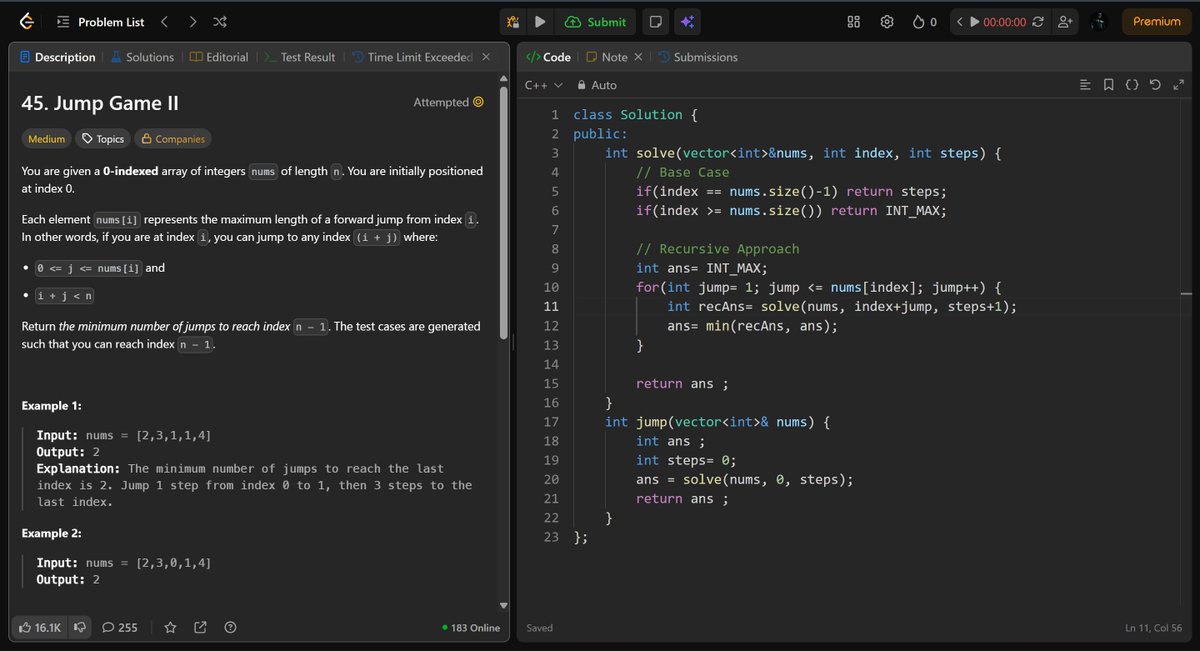The height and width of the screenshot is (651, 1200).
Task: Go to the next problem arrow
Action: pyautogui.click(x=192, y=22)
